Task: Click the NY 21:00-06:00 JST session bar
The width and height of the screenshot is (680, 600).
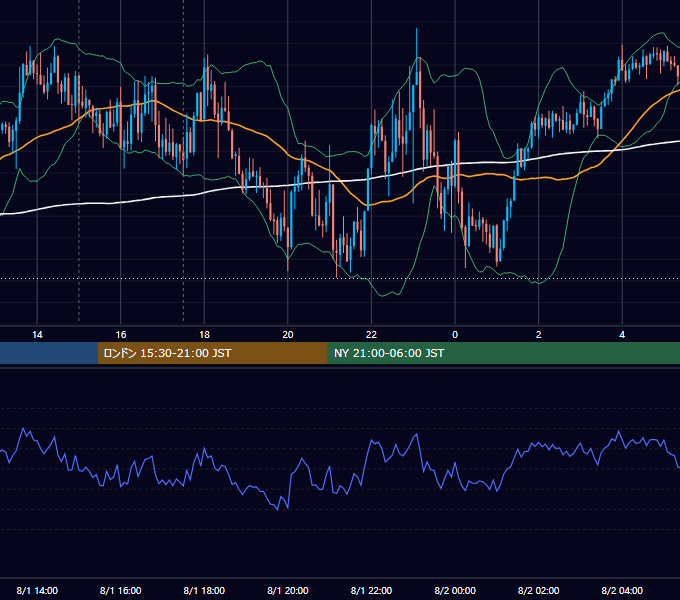Action: point(503,353)
